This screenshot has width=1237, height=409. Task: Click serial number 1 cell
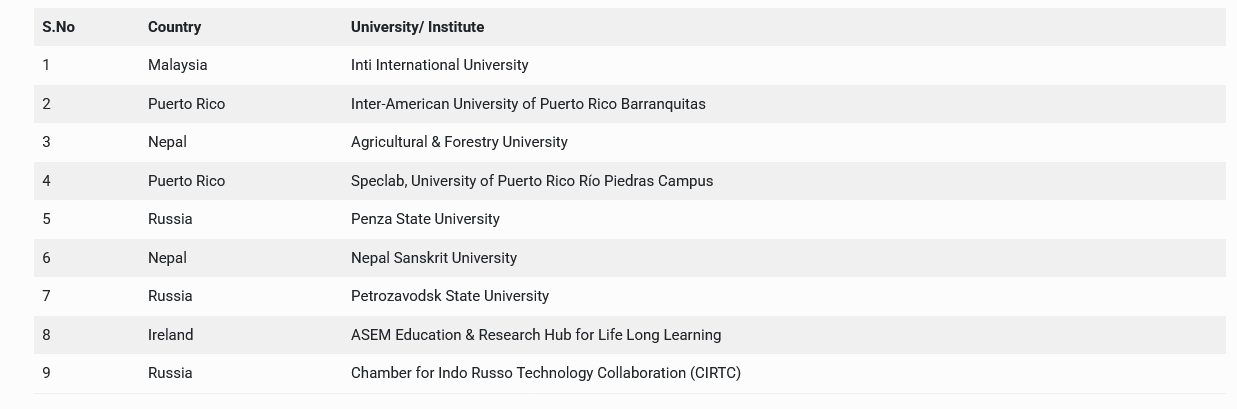point(46,65)
